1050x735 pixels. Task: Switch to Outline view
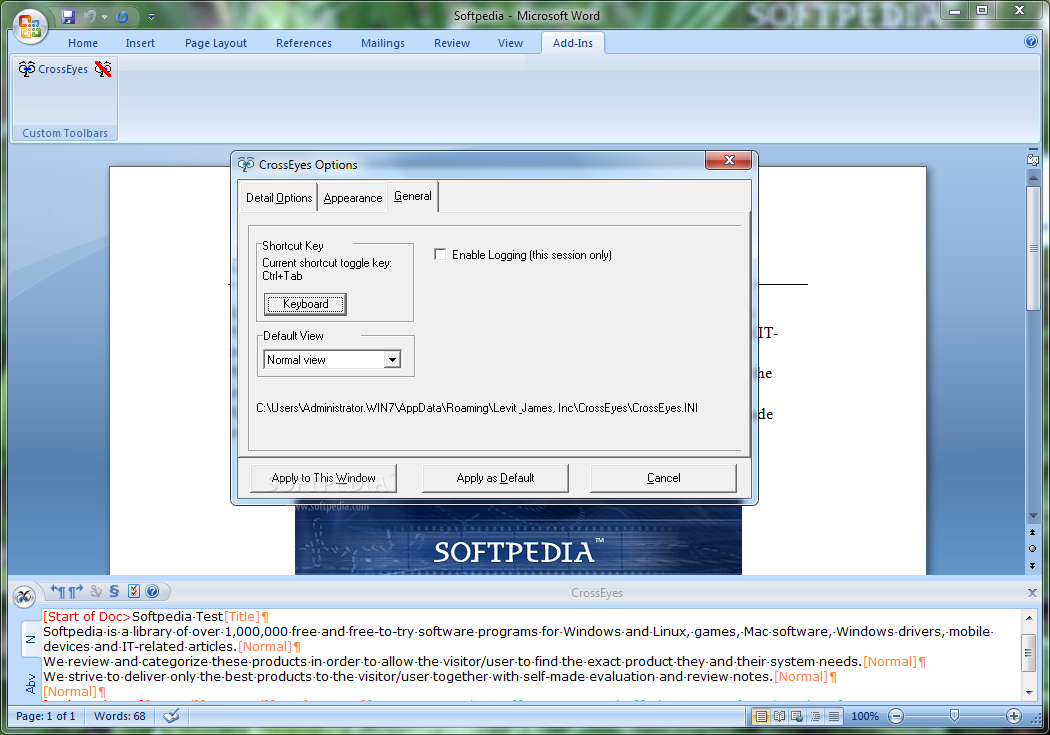point(816,716)
